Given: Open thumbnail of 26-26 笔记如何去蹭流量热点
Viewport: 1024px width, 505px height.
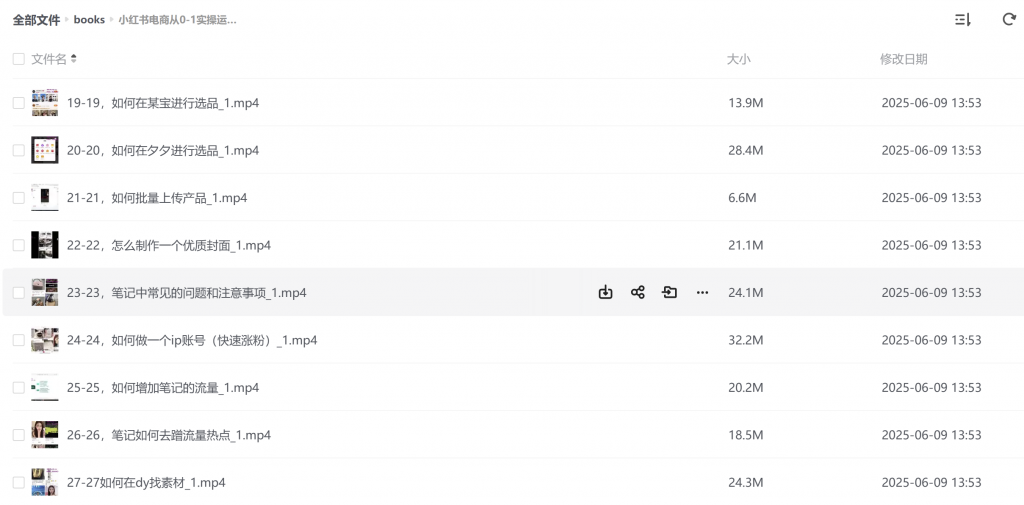Looking at the screenshot, I should pyautogui.click(x=44, y=435).
